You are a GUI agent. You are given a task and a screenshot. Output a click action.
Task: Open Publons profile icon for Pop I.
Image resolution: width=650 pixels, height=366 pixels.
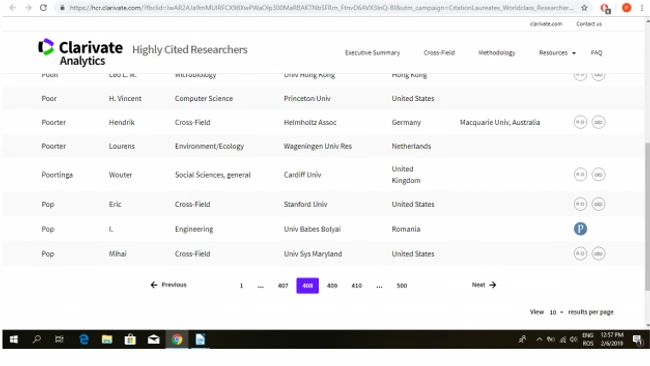580,229
